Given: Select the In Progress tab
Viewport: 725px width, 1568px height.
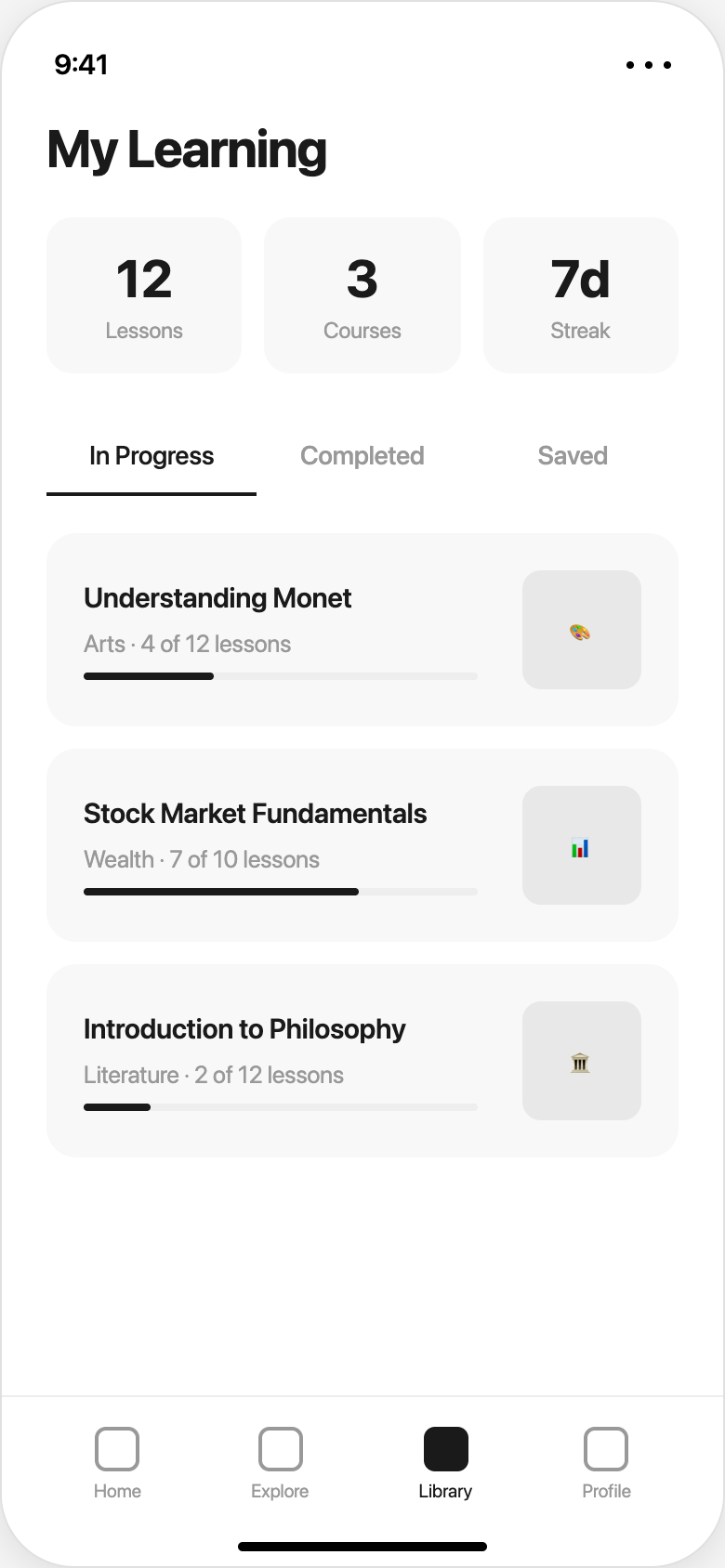Looking at the screenshot, I should pos(152,456).
